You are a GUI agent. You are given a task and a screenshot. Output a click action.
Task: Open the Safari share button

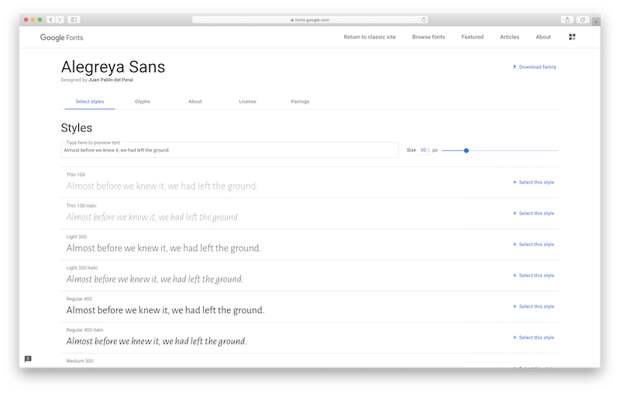click(x=567, y=20)
